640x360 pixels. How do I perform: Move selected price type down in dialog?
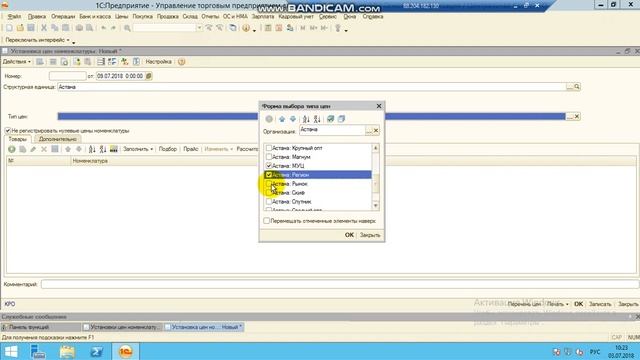coord(293,119)
